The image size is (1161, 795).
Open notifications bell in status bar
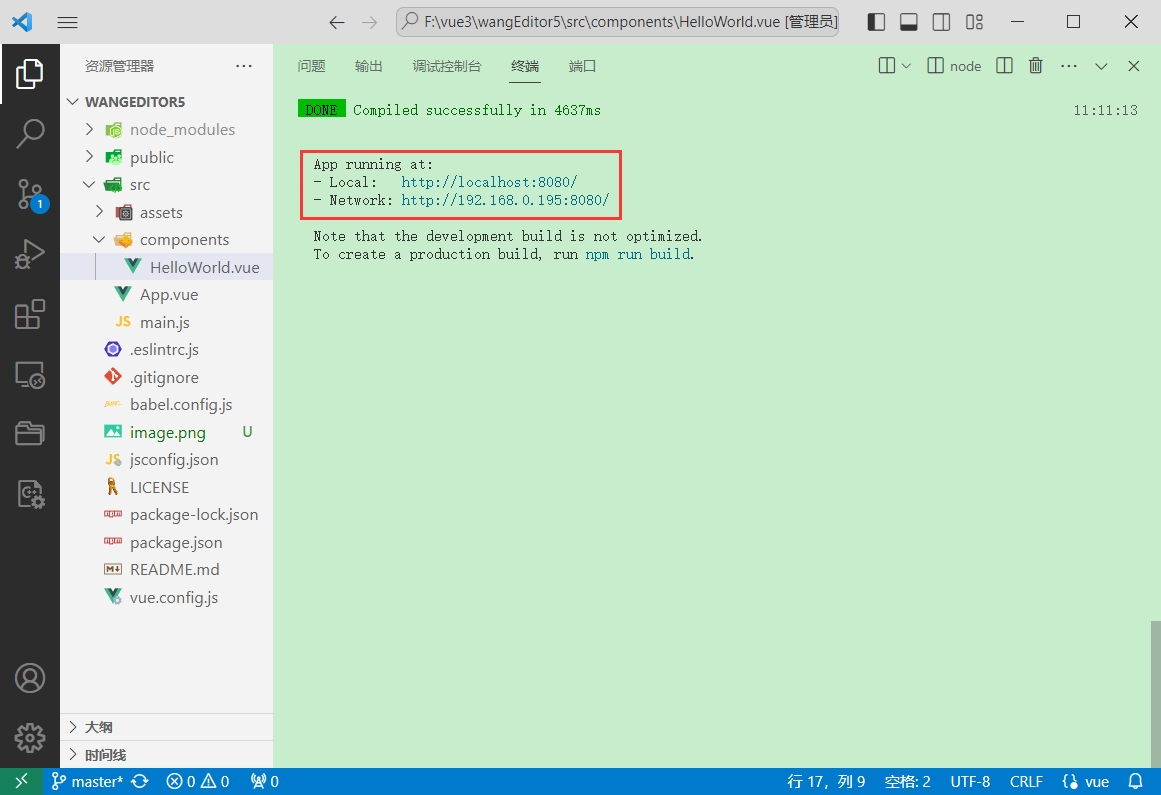(1137, 781)
